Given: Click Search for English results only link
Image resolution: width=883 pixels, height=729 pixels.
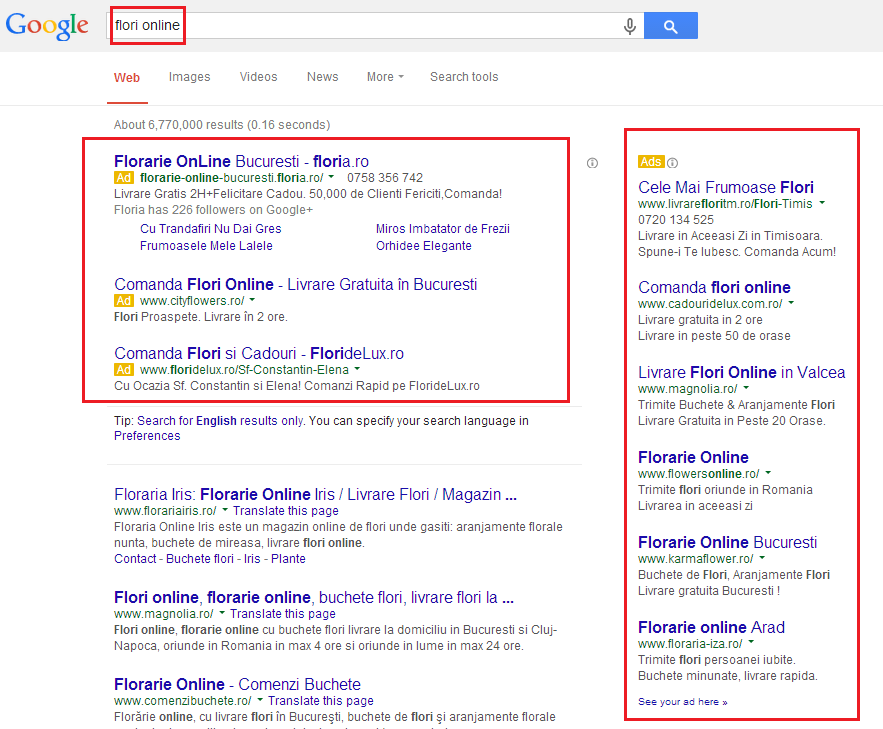Looking at the screenshot, I should point(220,421).
